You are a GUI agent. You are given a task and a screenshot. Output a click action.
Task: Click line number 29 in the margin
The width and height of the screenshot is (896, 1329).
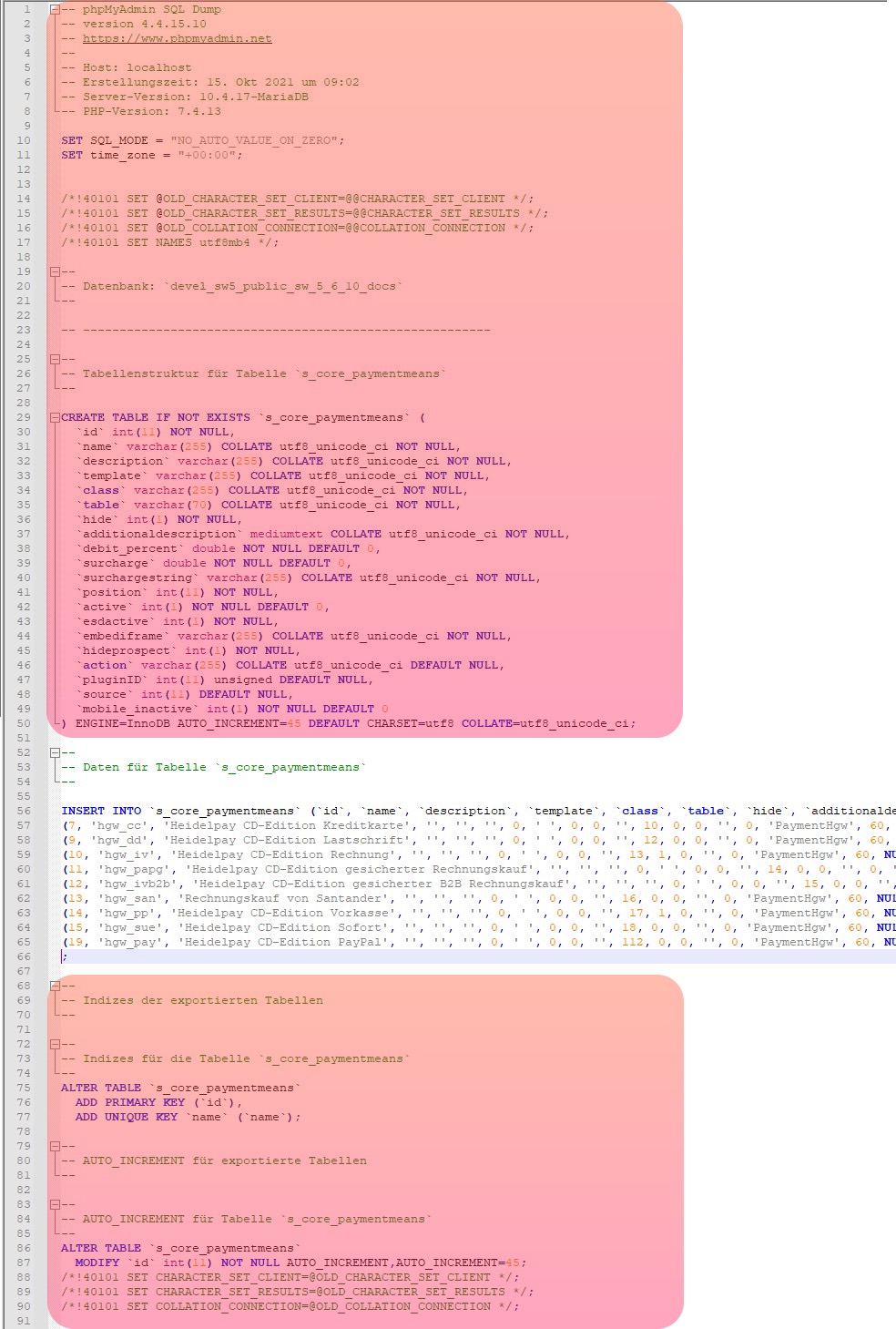pyautogui.click(x=23, y=417)
